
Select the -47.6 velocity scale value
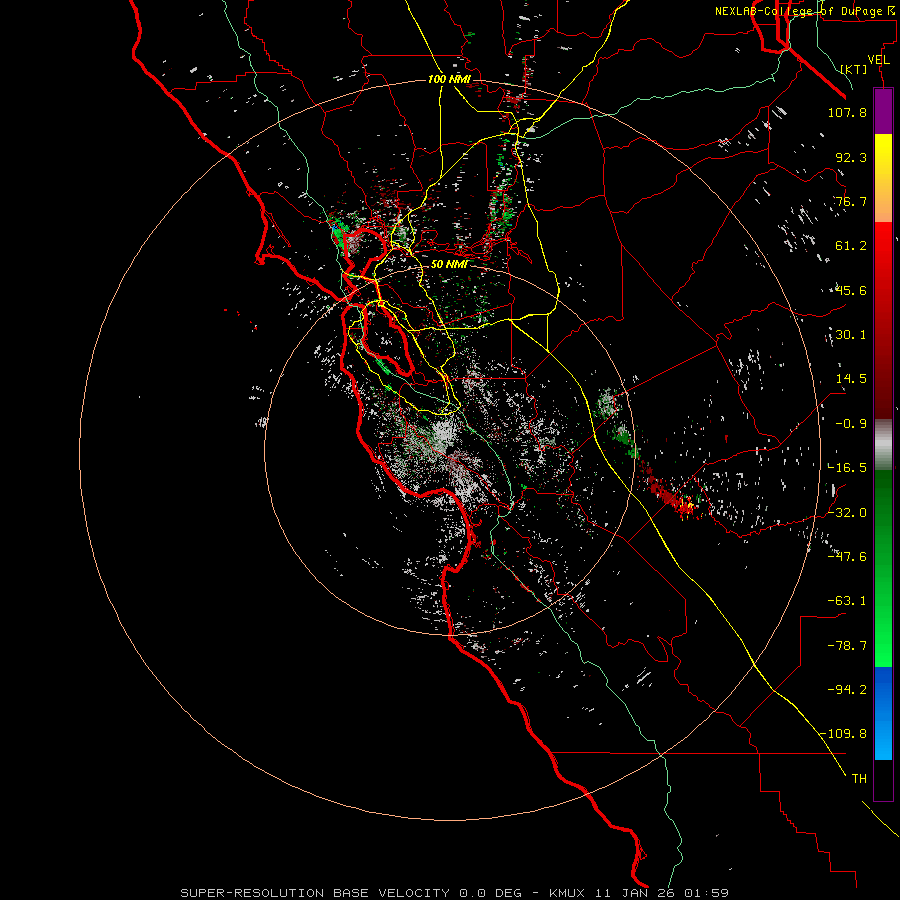point(847,557)
